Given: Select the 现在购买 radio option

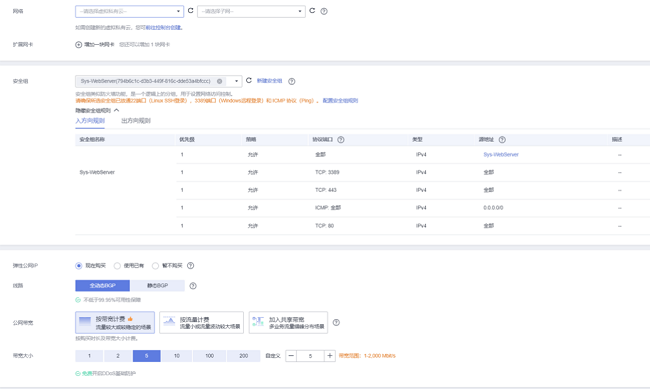Looking at the screenshot, I should click(x=79, y=265).
